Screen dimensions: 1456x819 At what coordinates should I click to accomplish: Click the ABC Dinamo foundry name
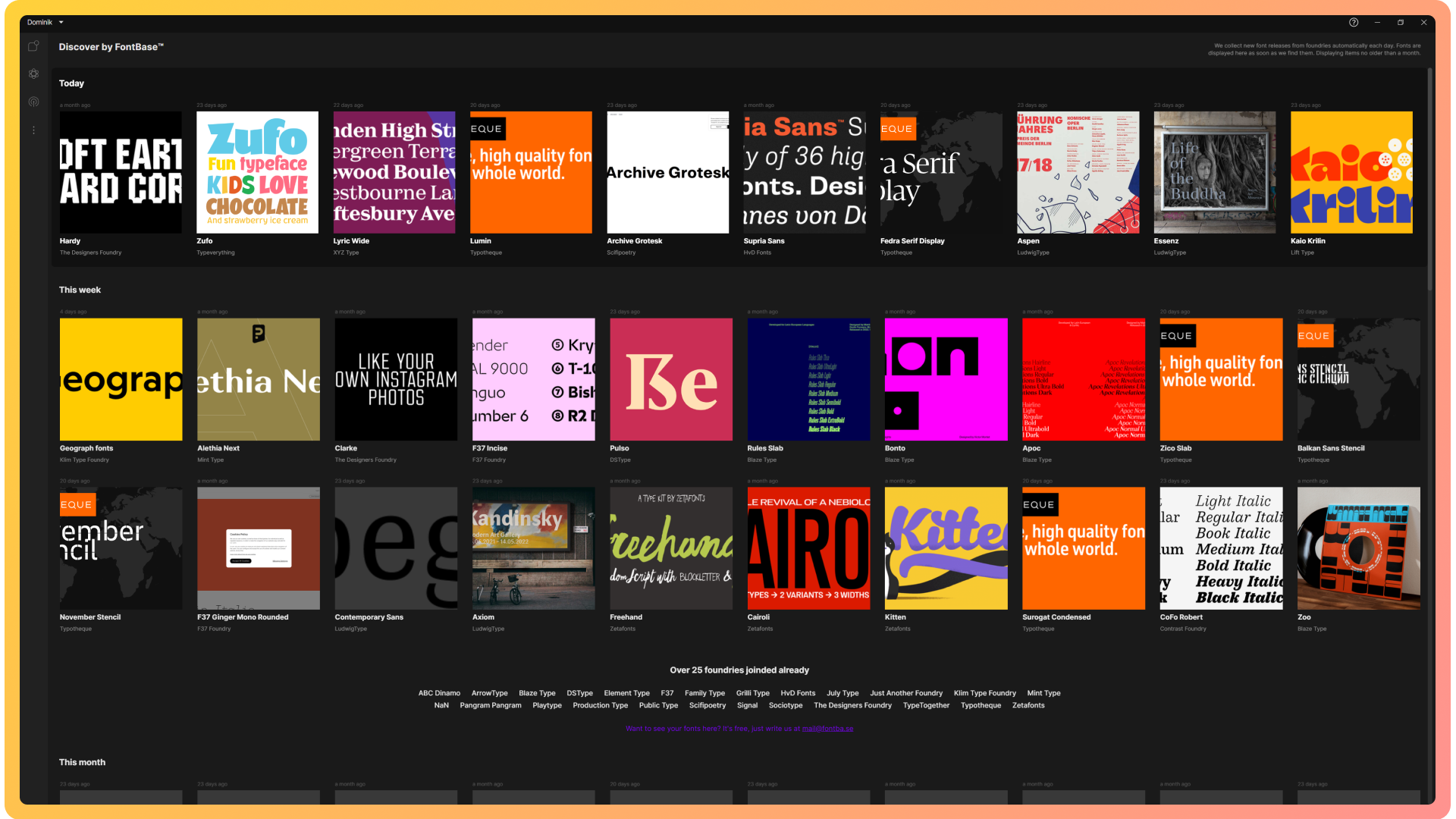tap(439, 693)
